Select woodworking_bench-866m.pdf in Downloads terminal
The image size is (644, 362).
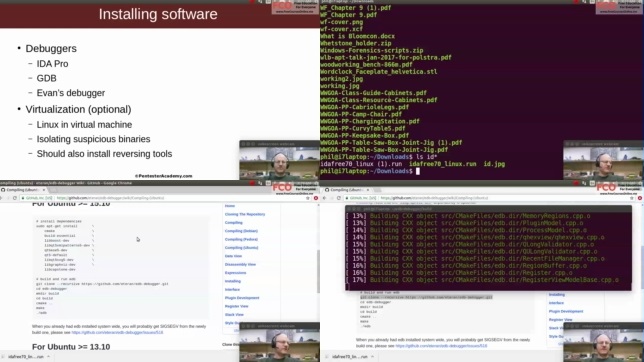(x=366, y=65)
